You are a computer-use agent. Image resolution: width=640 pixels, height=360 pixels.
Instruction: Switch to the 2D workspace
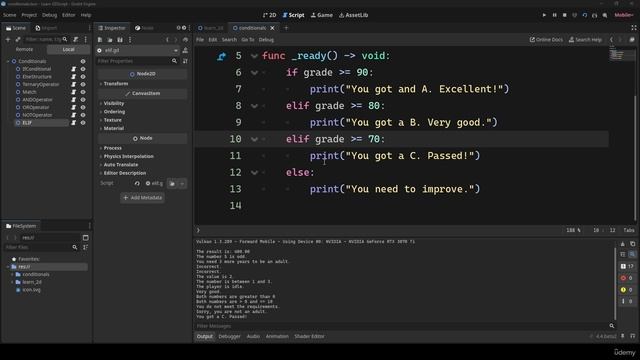269,15
